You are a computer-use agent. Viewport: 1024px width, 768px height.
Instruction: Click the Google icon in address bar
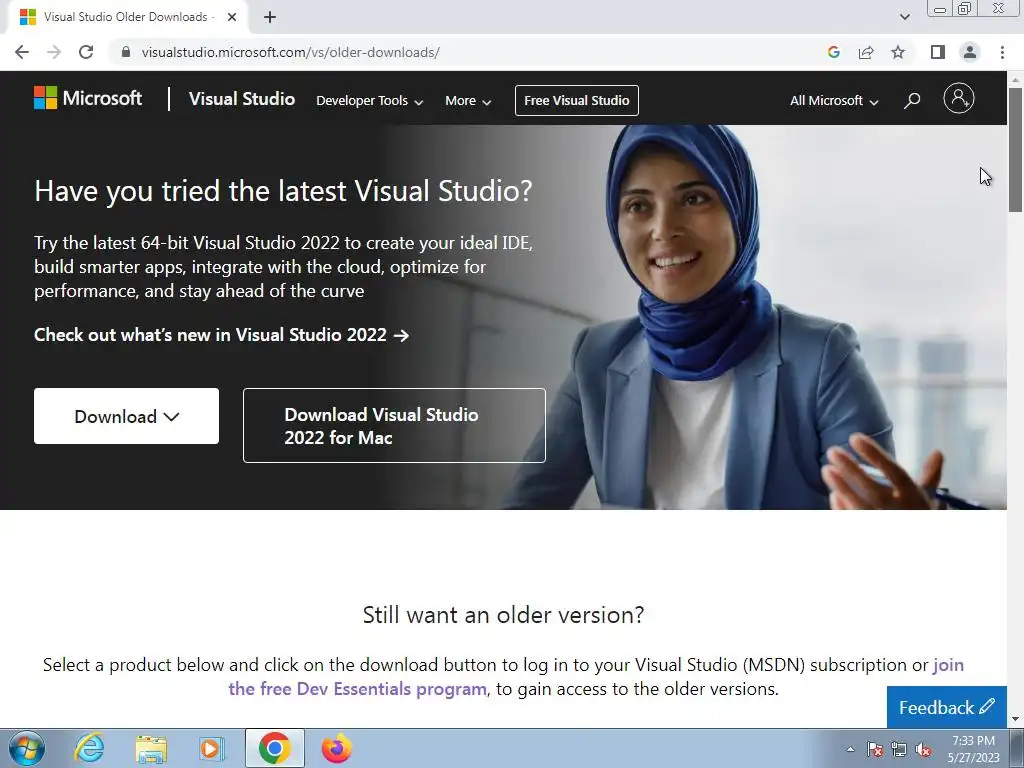833,52
